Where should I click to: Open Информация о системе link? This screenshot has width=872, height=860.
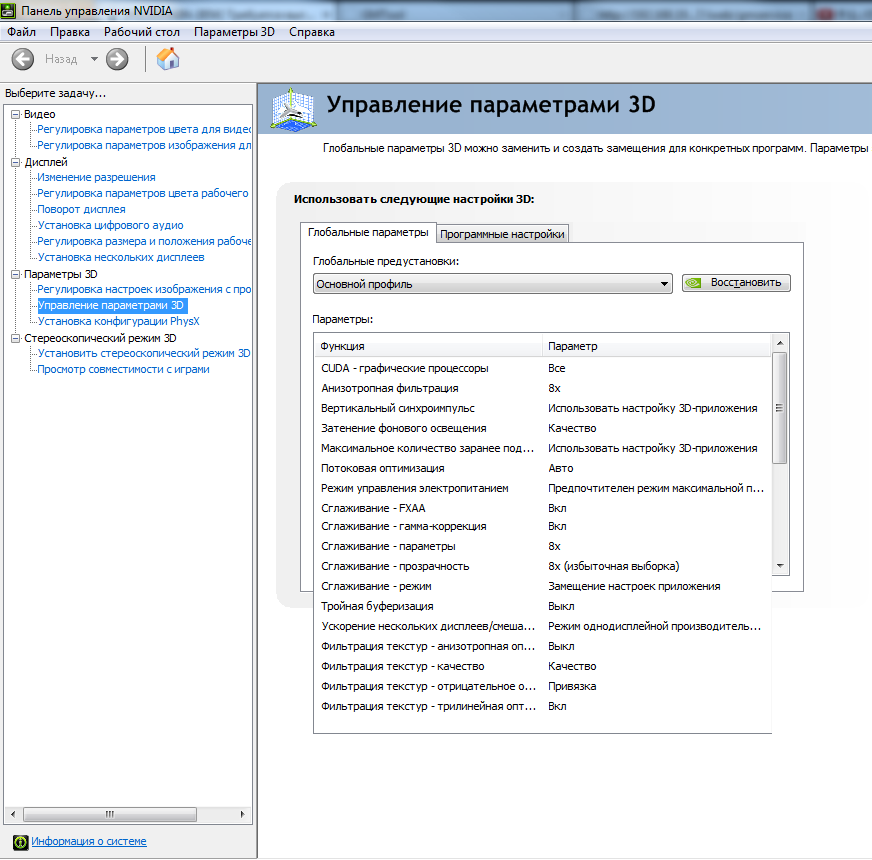click(x=89, y=842)
